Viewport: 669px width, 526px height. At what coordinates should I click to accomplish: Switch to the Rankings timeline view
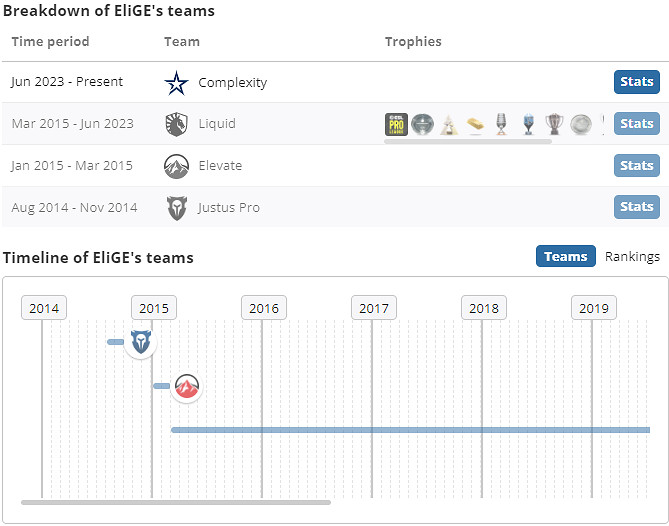click(x=632, y=257)
